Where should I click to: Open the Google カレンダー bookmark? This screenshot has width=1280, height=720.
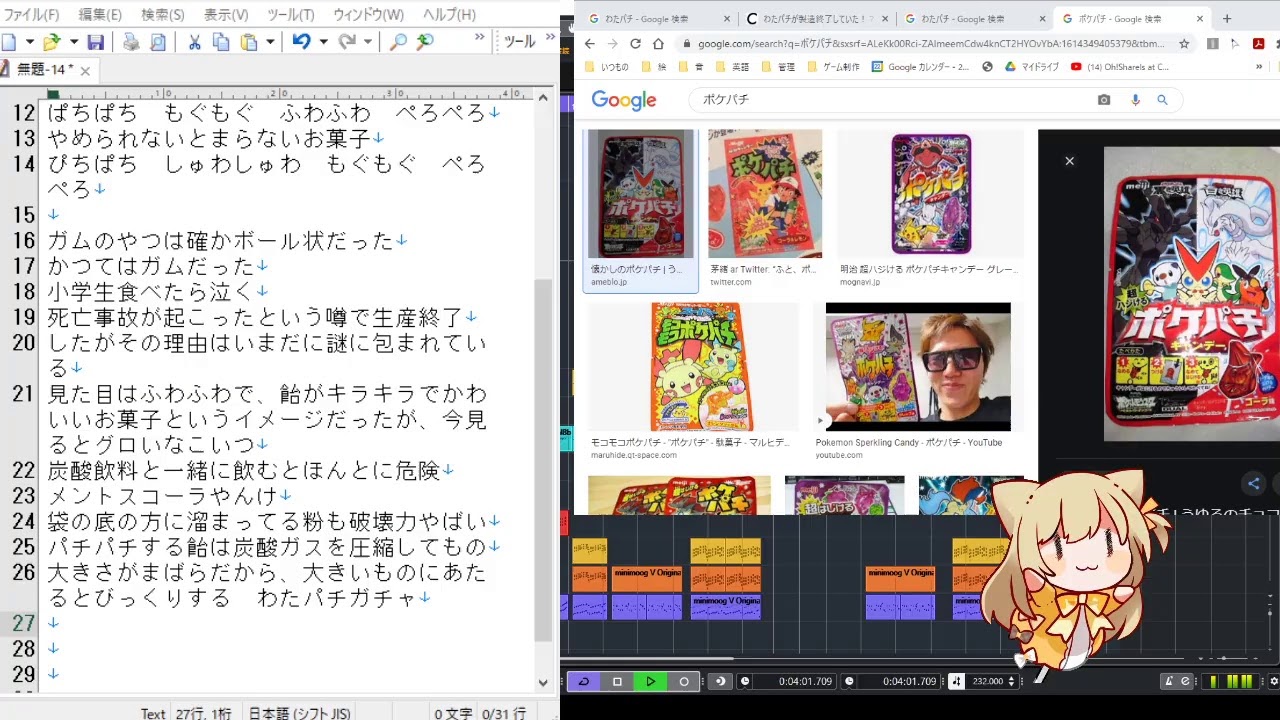pyautogui.click(x=920, y=67)
